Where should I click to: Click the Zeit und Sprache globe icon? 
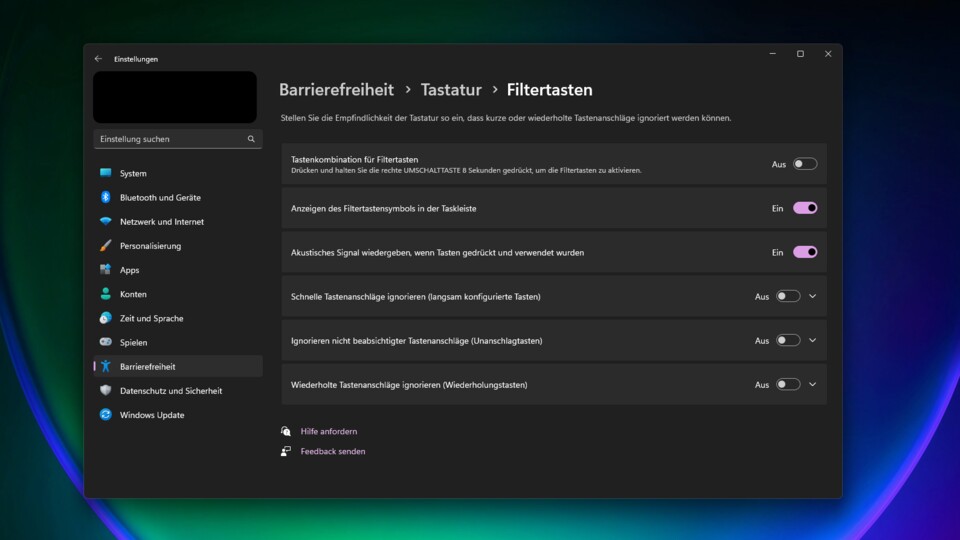click(105, 318)
